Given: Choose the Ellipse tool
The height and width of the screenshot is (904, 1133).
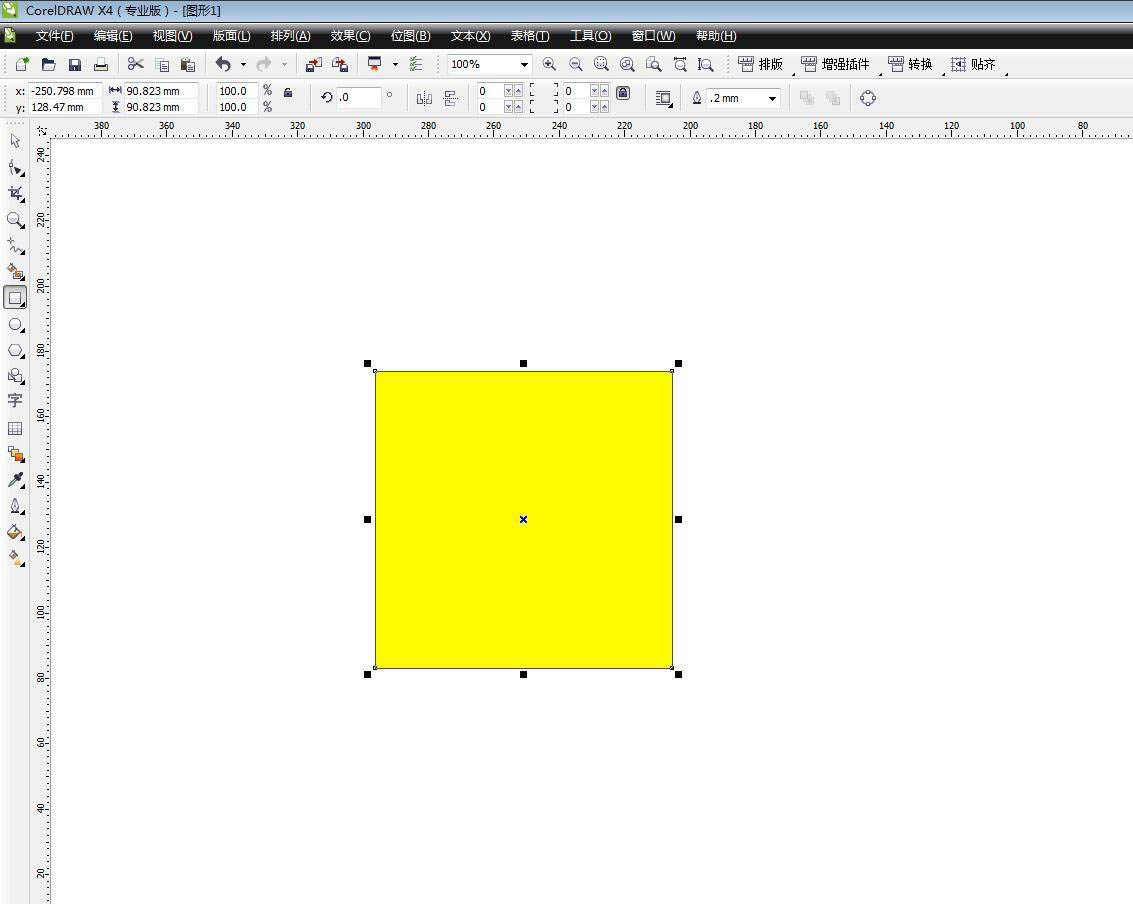Looking at the screenshot, I should pyautogui.click(x=15, y=325).
